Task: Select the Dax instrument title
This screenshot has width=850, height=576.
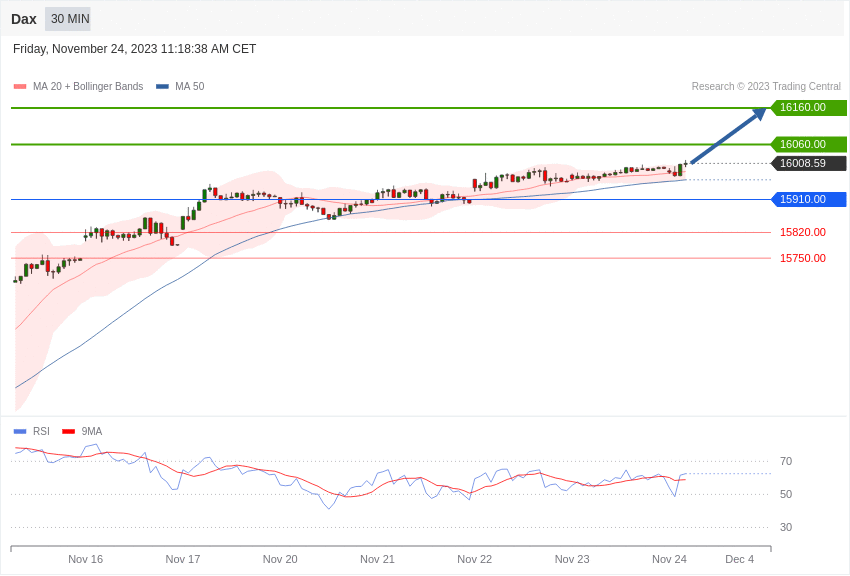Action: click(x=24, y=20)
